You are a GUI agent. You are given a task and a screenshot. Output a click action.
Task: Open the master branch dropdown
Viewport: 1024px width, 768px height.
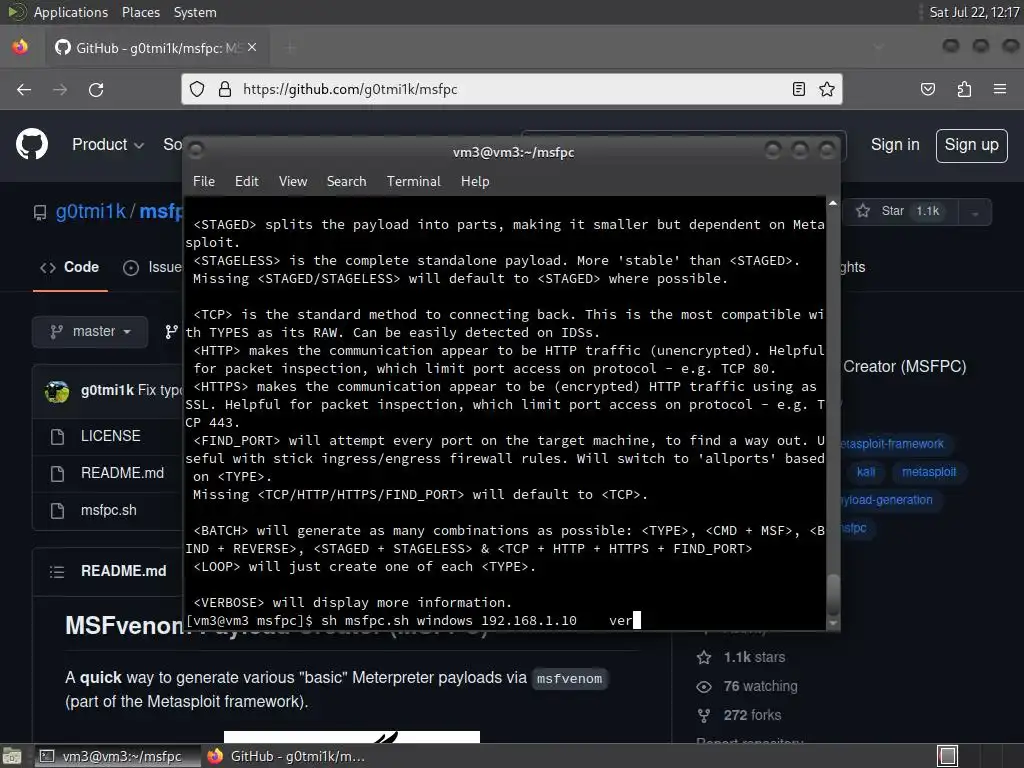point(90,332)
